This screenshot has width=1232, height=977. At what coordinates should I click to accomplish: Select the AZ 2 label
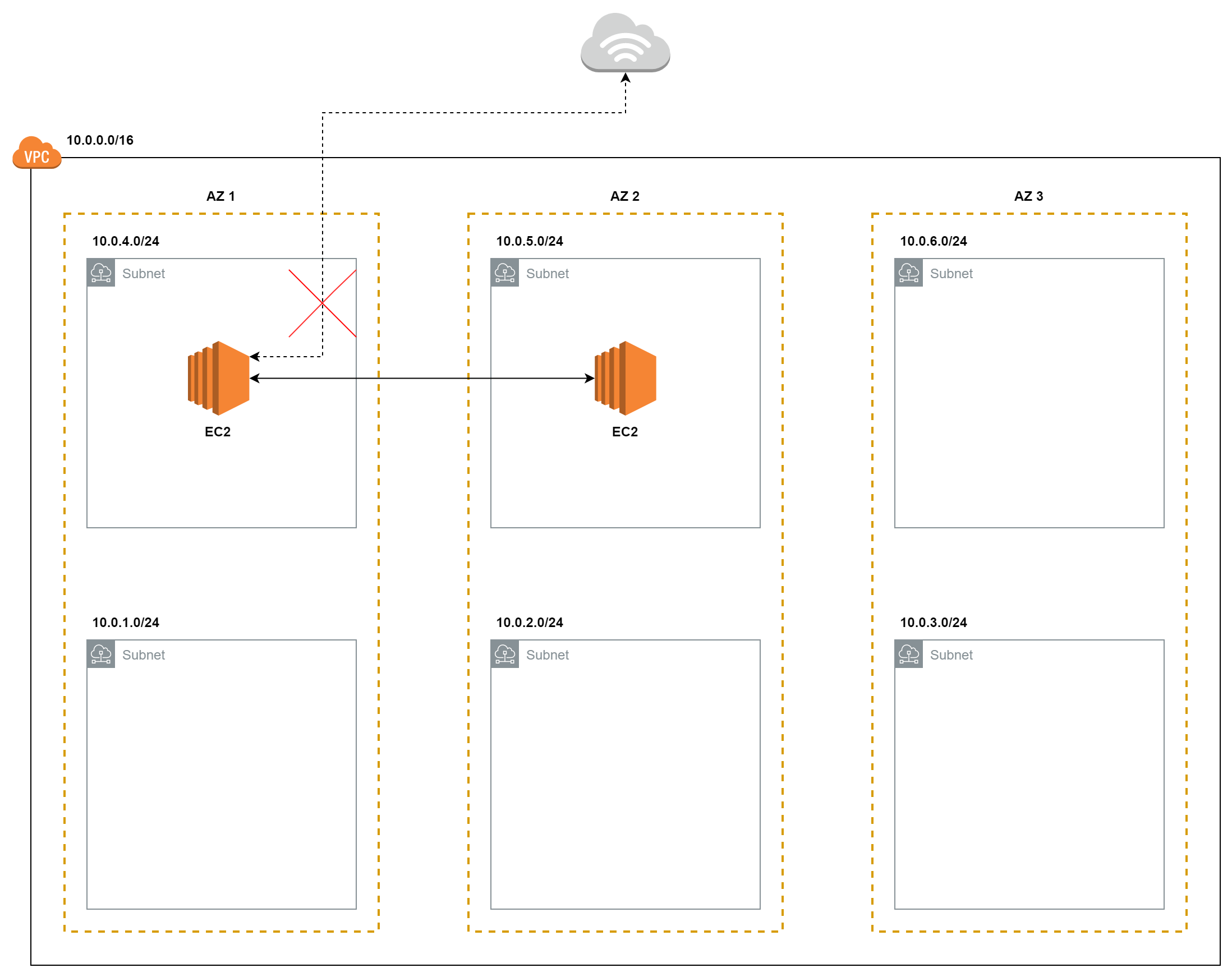pyautogui.click(x=624, y=196)
